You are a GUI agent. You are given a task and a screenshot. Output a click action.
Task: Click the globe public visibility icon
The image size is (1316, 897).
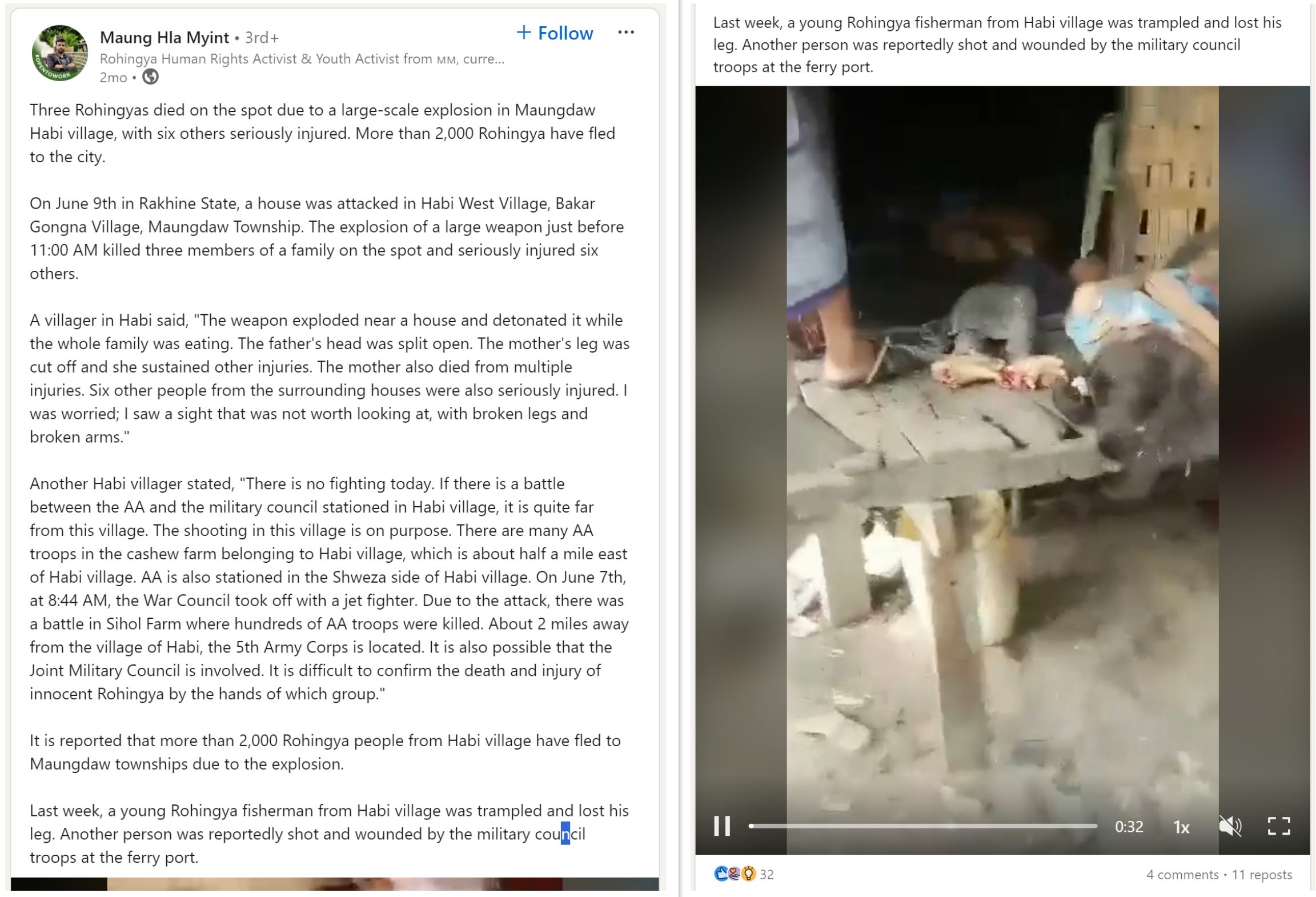[x=150, y=77]
